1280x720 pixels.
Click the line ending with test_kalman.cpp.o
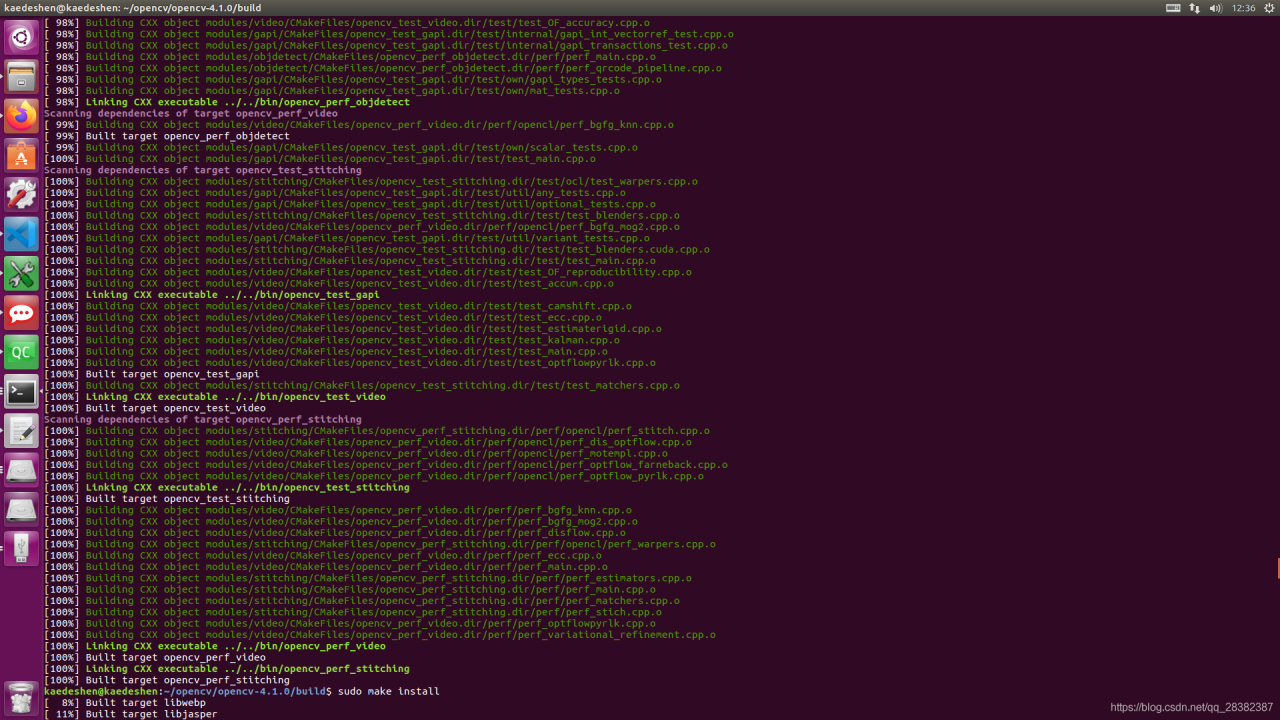332,340
